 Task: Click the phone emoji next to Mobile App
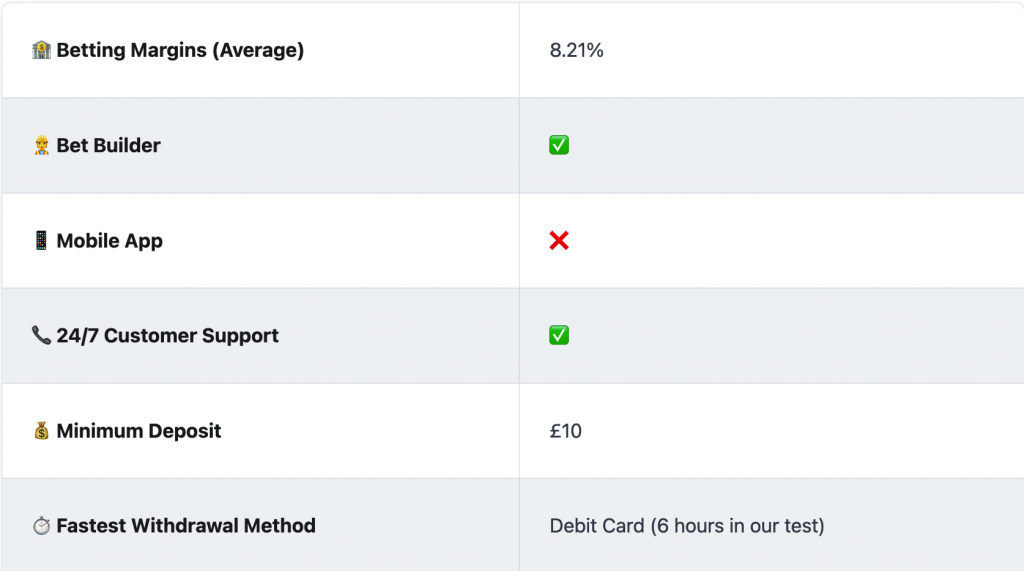pyautogui.click(x=41, y=240)
